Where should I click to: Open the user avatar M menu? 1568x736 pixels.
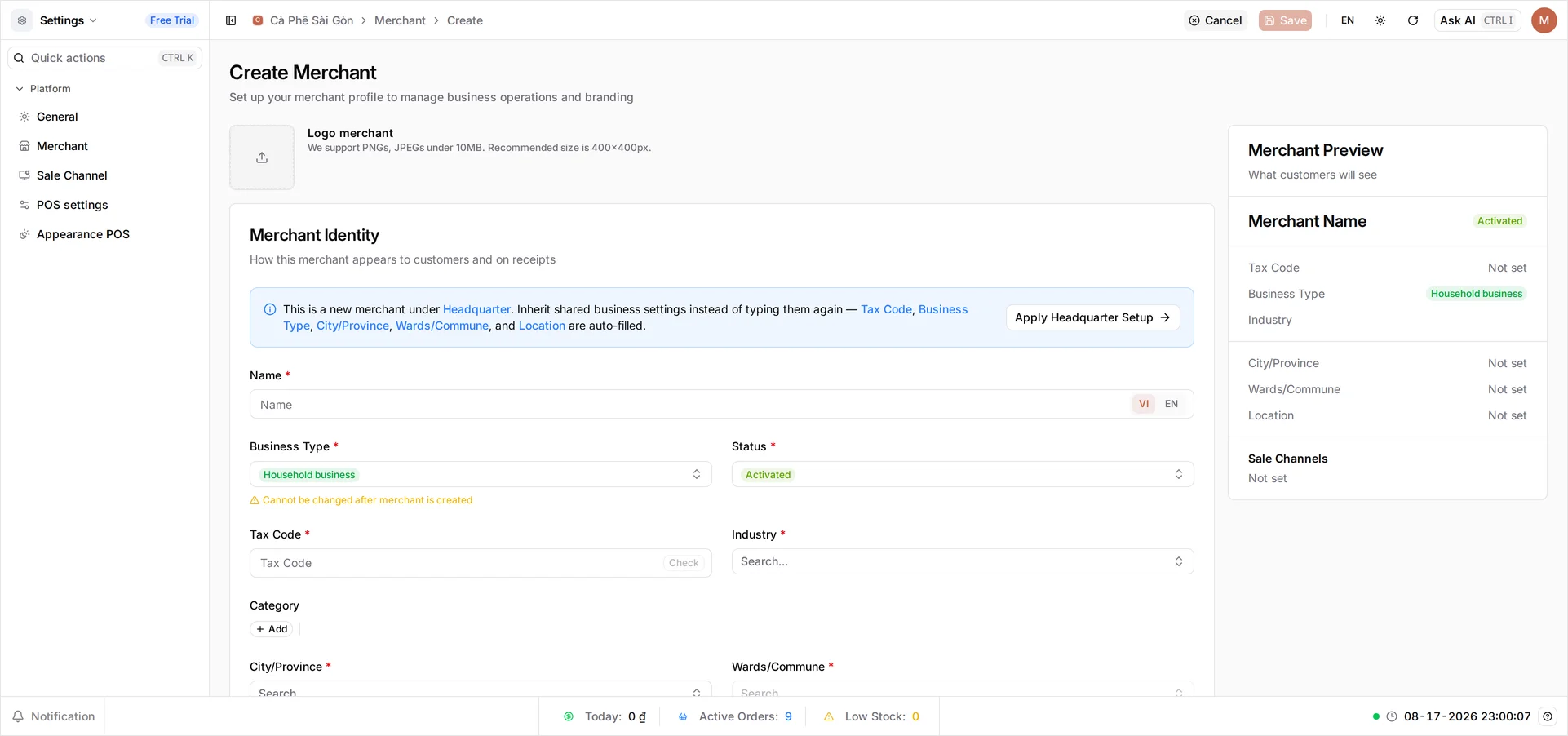pyautogui.click(x=1544, y=20)
